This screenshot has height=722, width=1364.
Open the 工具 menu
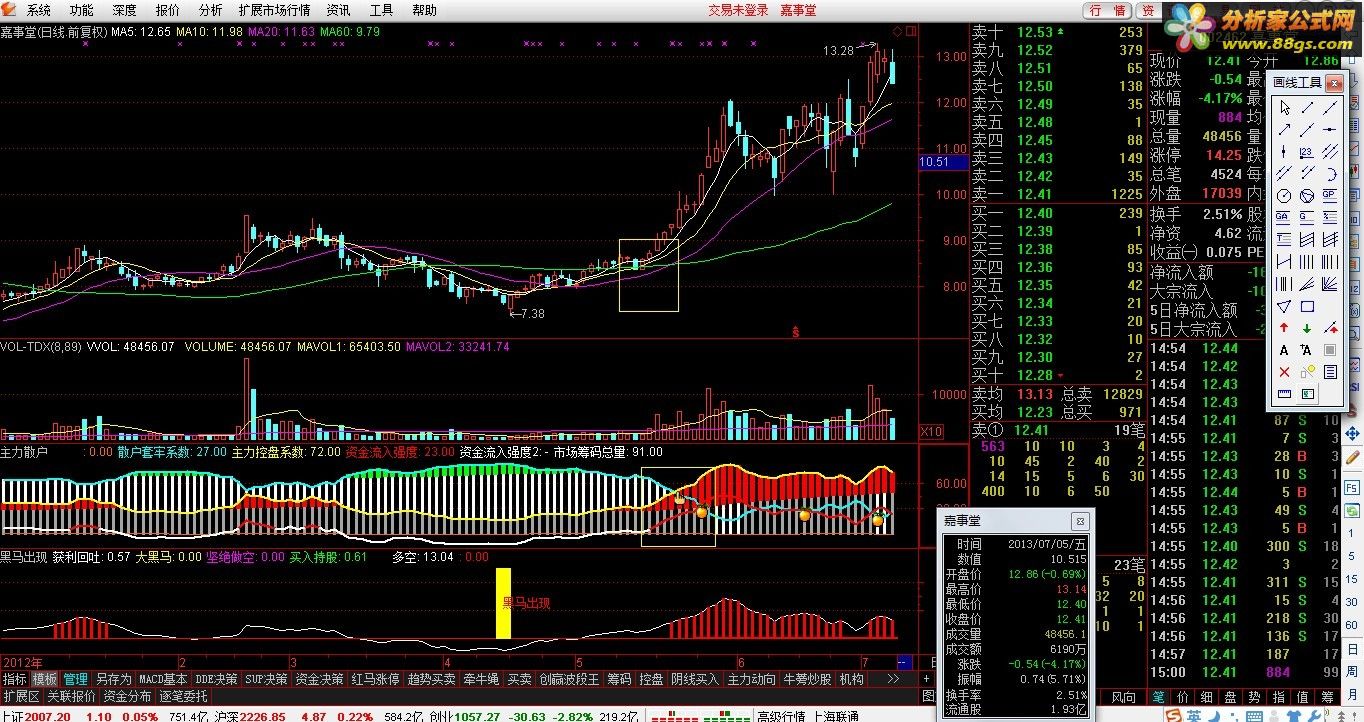(381, 10)
